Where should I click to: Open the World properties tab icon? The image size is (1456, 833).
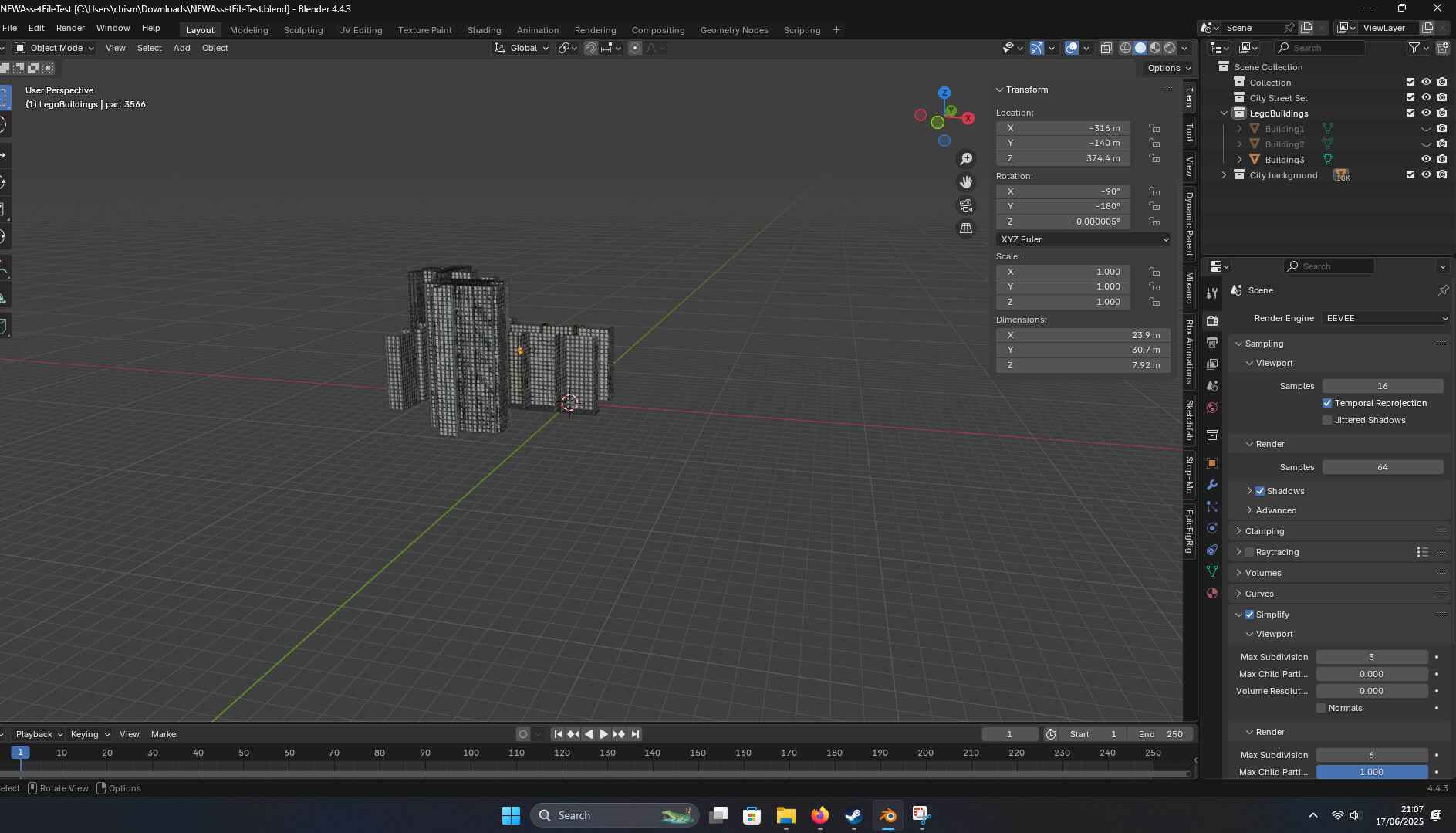[x=1212, y=408]
